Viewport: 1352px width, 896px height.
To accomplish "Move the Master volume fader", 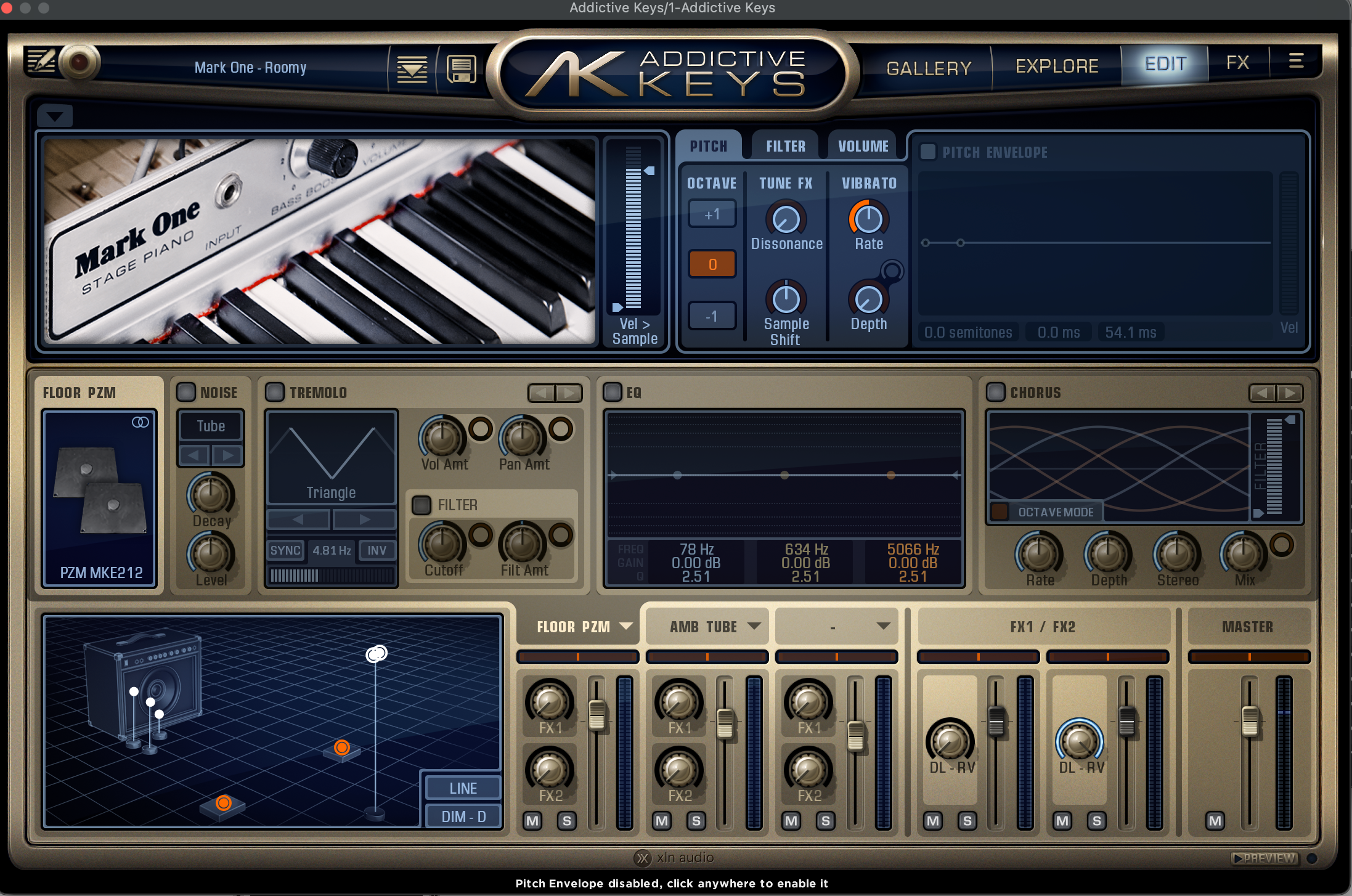I will [1250, 722].
